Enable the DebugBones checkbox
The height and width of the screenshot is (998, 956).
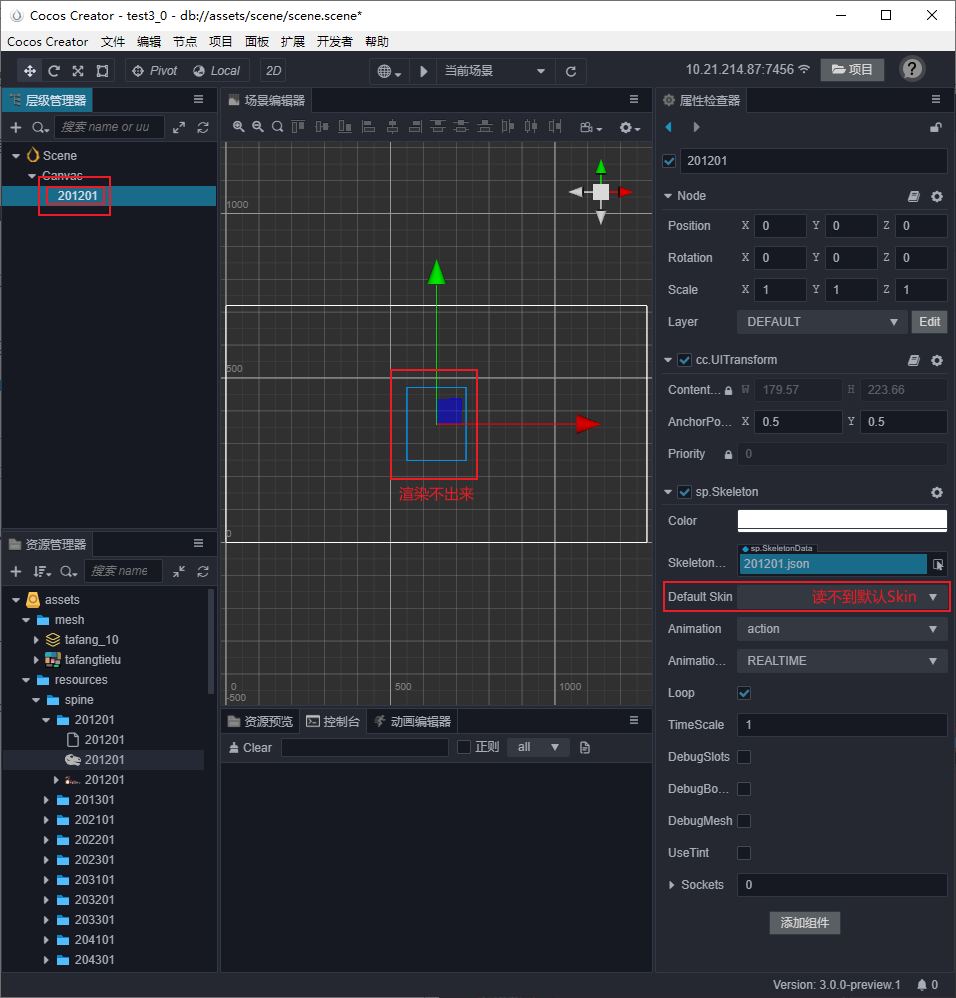(x=744, y=789)
